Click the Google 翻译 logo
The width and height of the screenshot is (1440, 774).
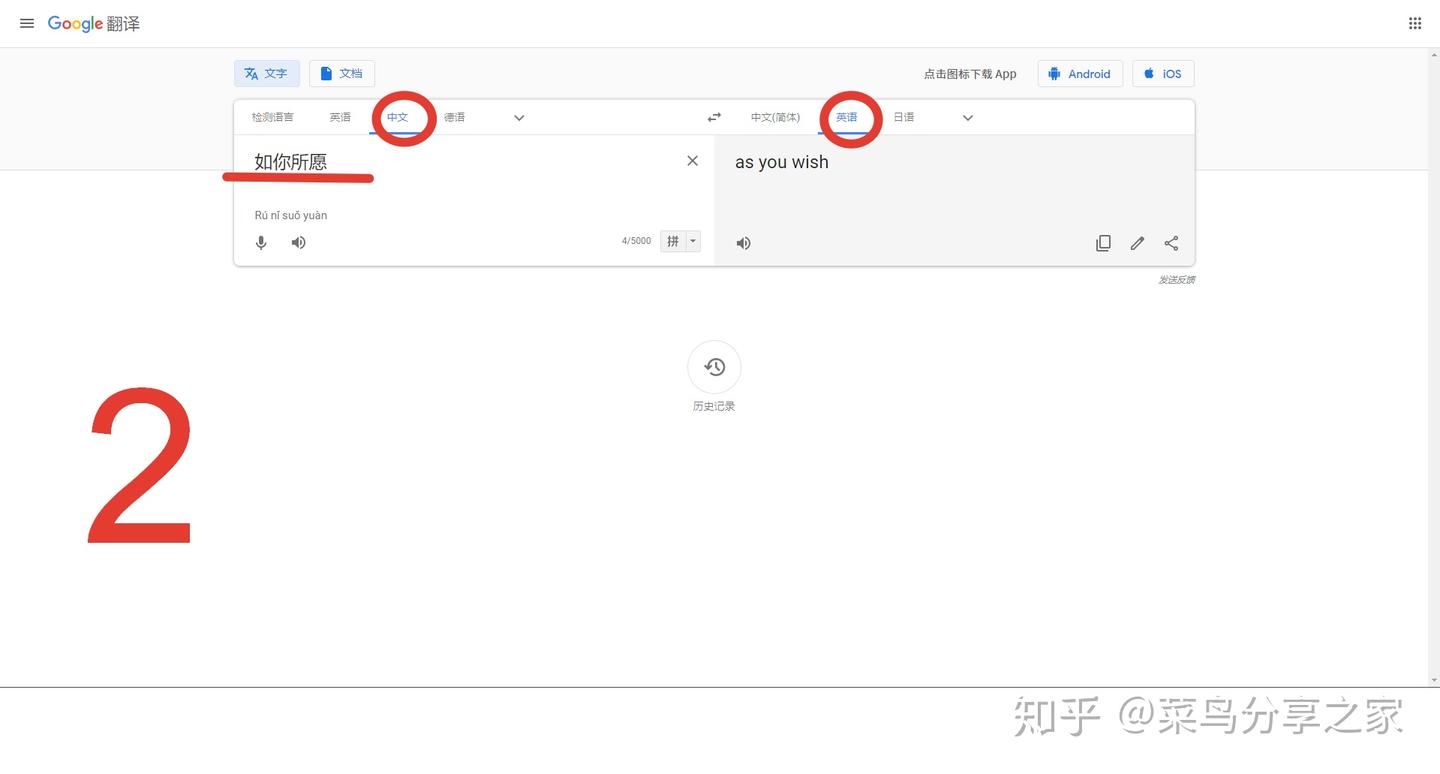tap(94, 23)
